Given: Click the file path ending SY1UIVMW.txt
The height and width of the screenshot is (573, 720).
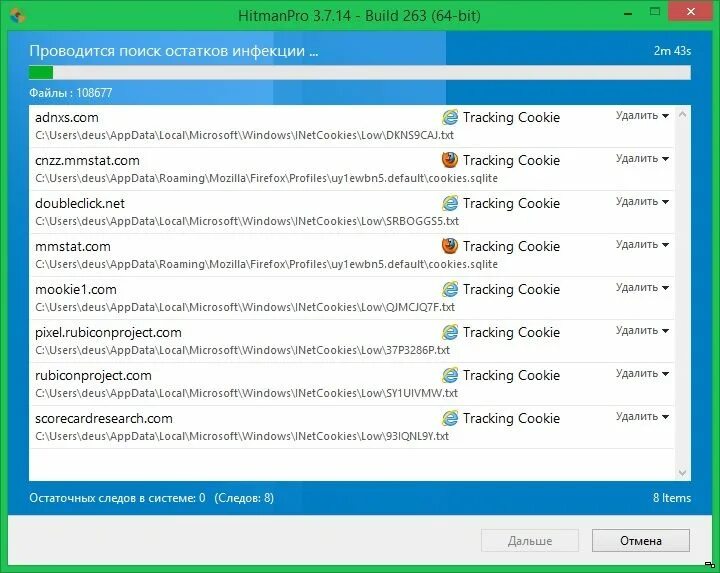Looking at the screenshot, I should 247,393.
